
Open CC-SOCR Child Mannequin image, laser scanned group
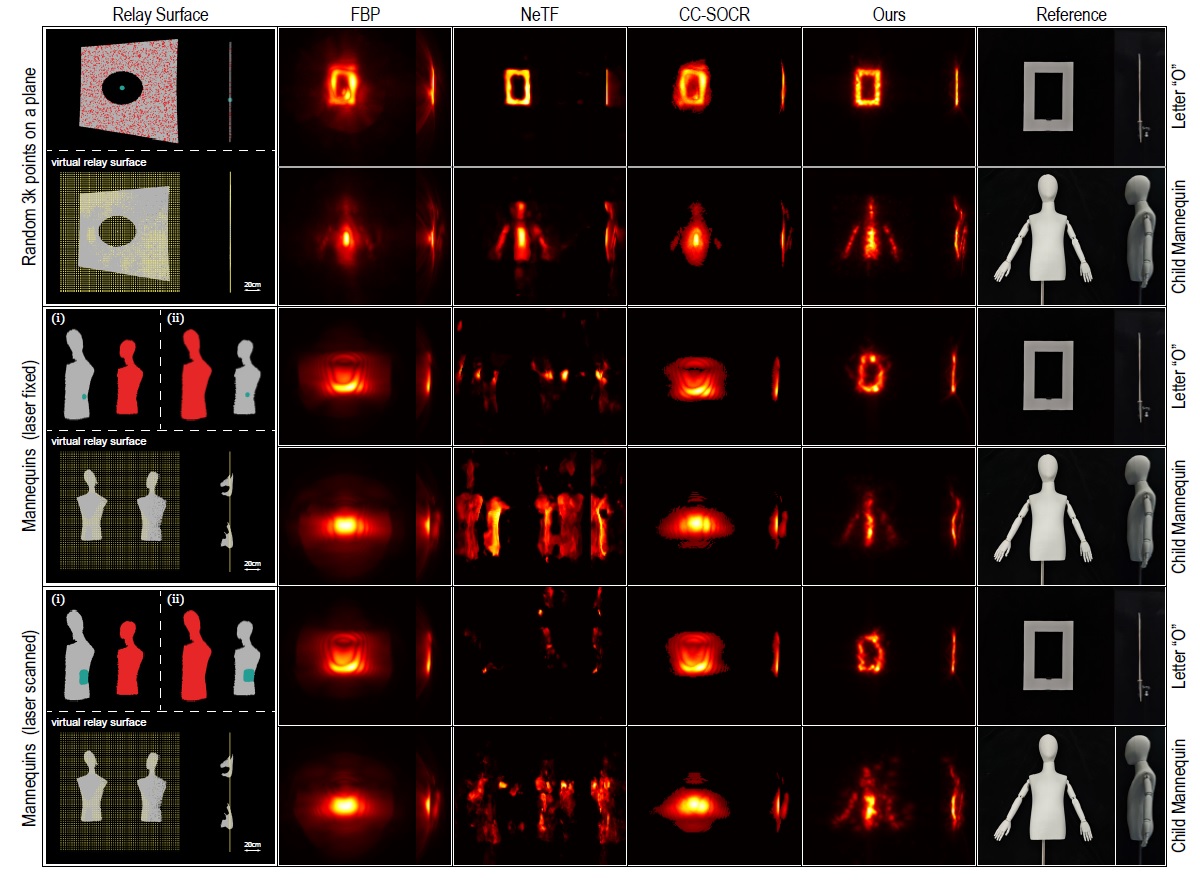714,796
